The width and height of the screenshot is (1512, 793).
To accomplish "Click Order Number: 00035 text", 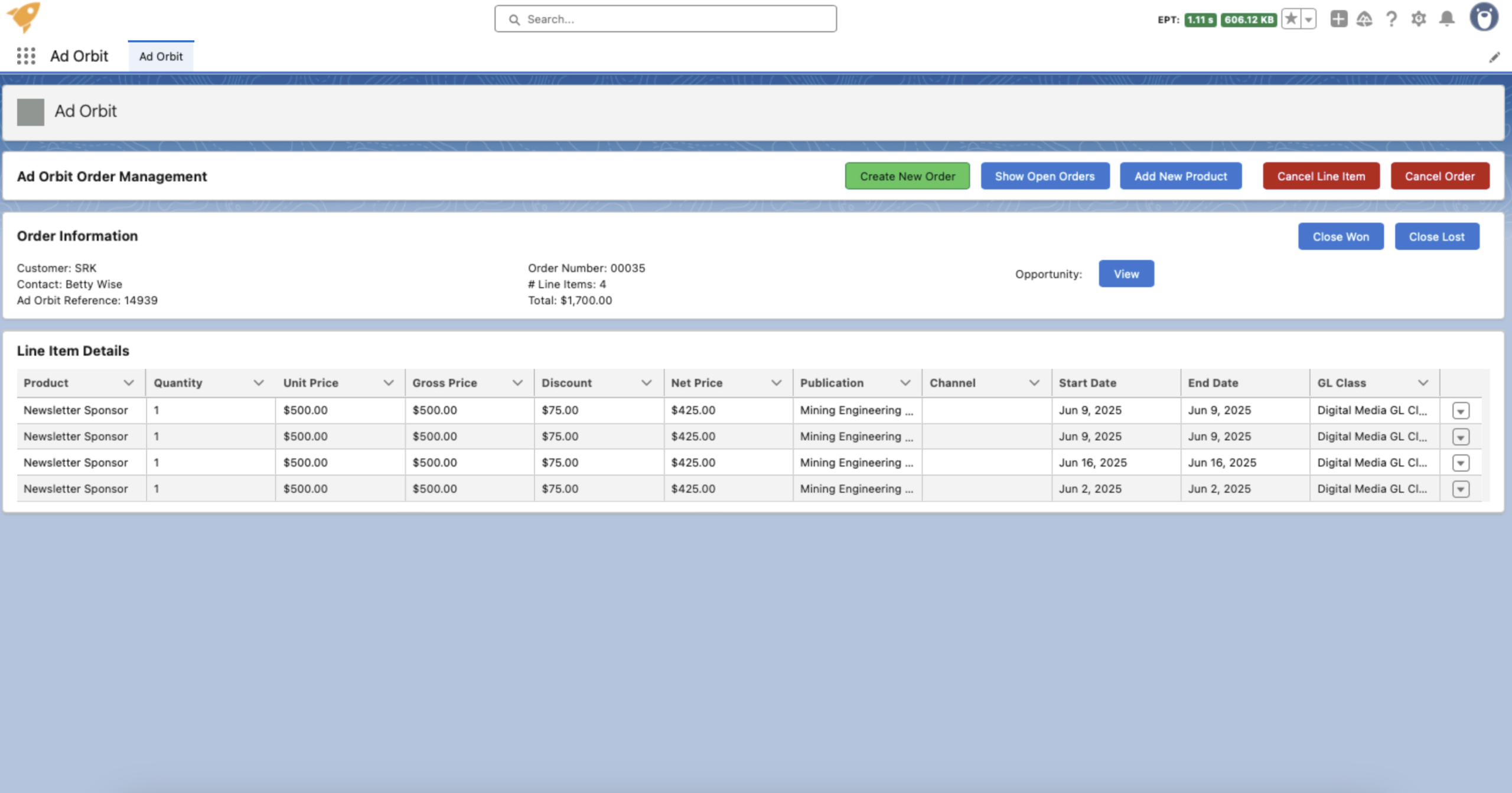I will (x=586, y=268).
